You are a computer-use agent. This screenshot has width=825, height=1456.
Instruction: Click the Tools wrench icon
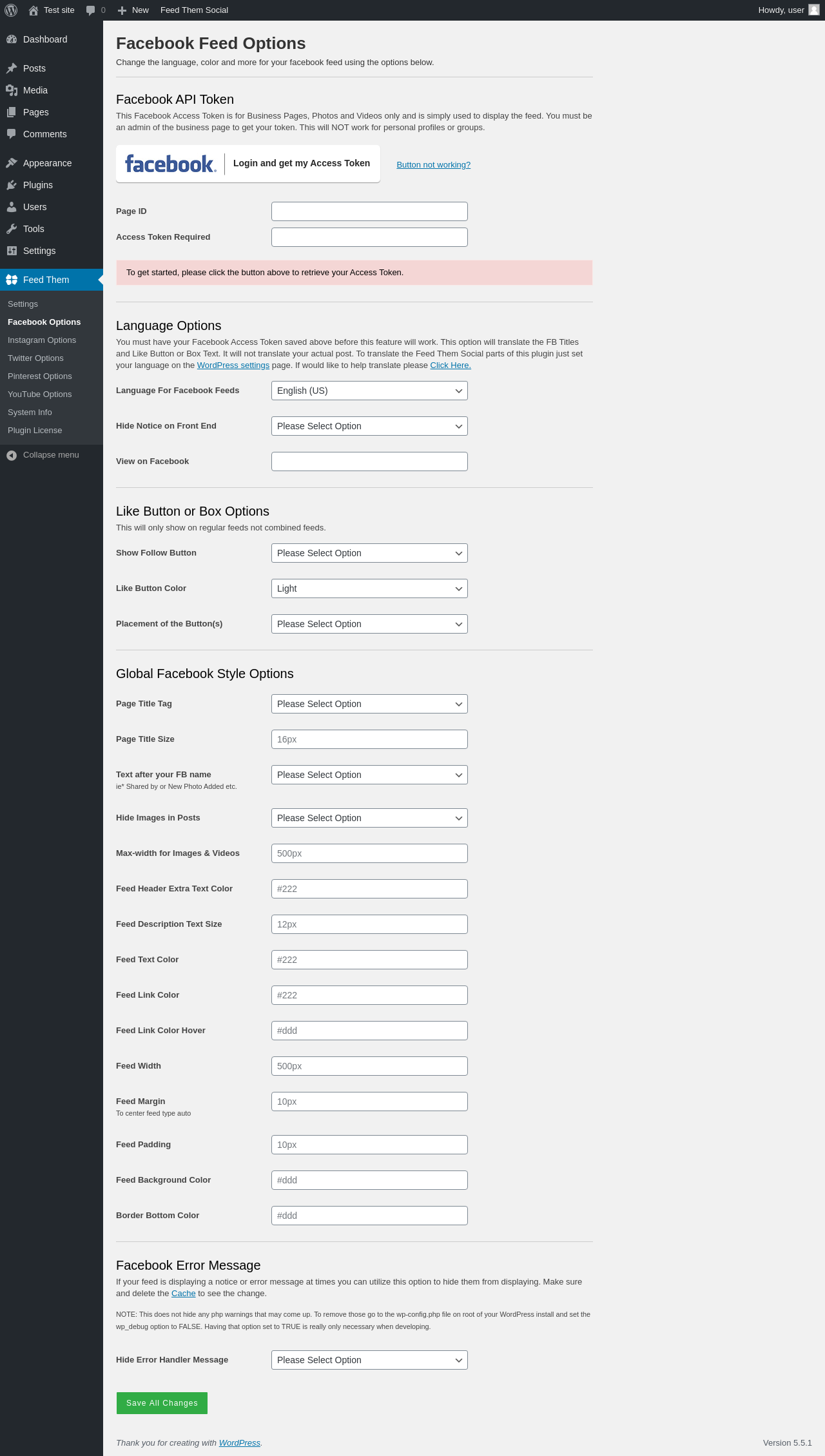coord(12,229)
